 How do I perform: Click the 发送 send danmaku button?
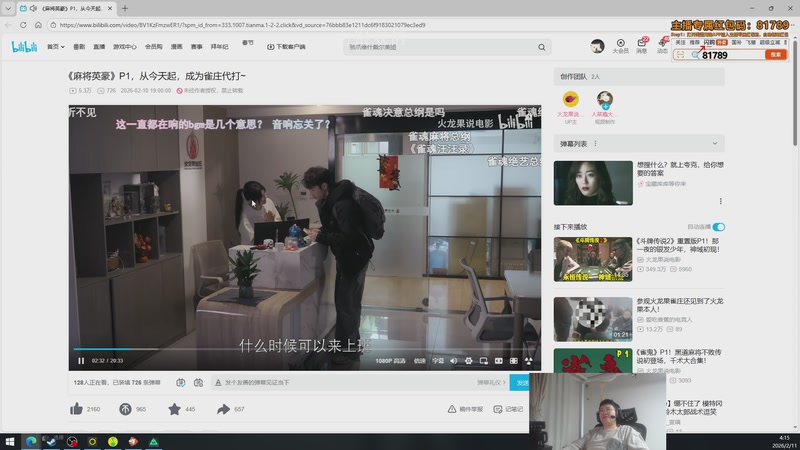[x=519, y=382]
